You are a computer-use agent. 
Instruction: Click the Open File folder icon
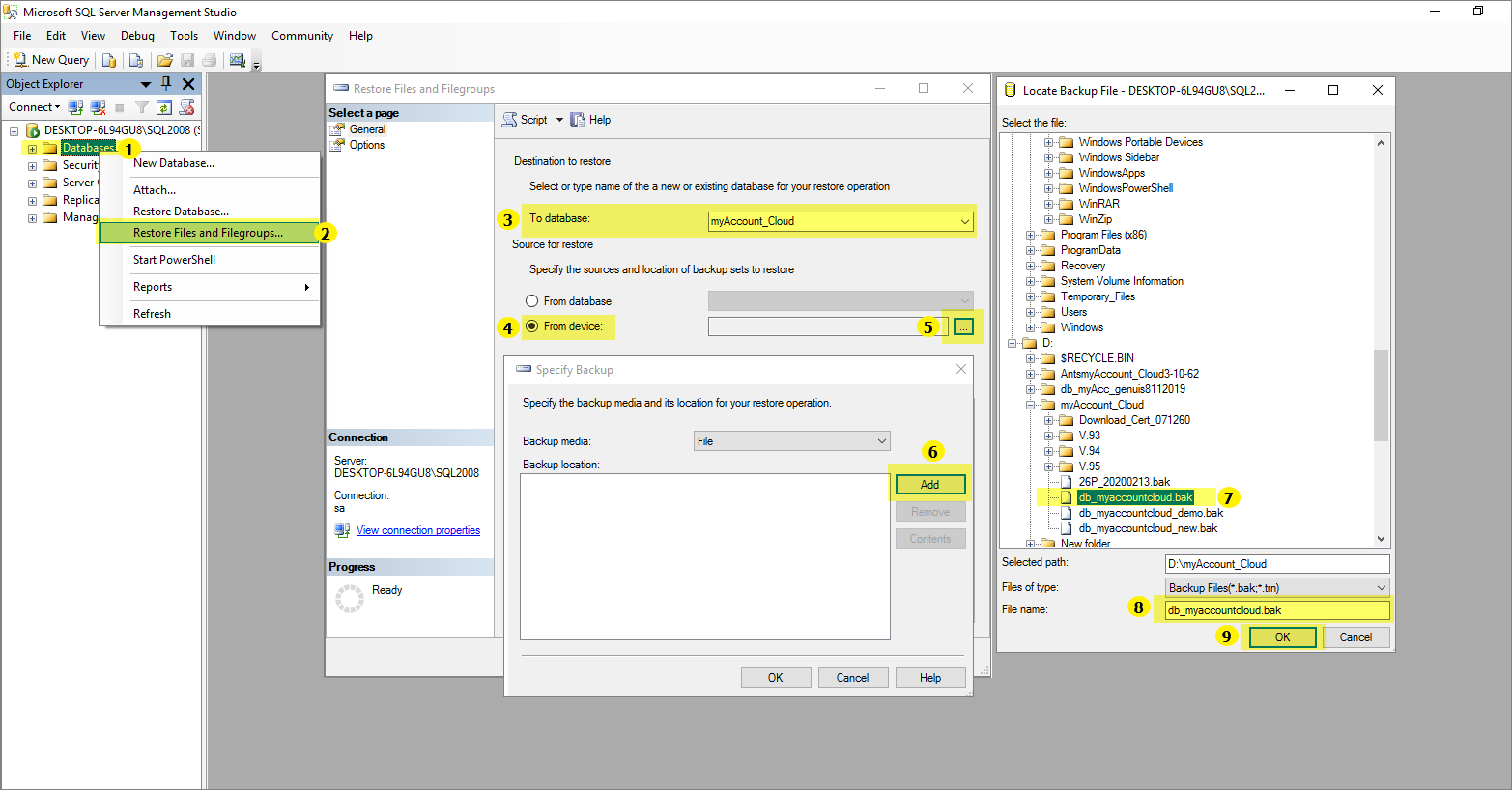[165, 60]
